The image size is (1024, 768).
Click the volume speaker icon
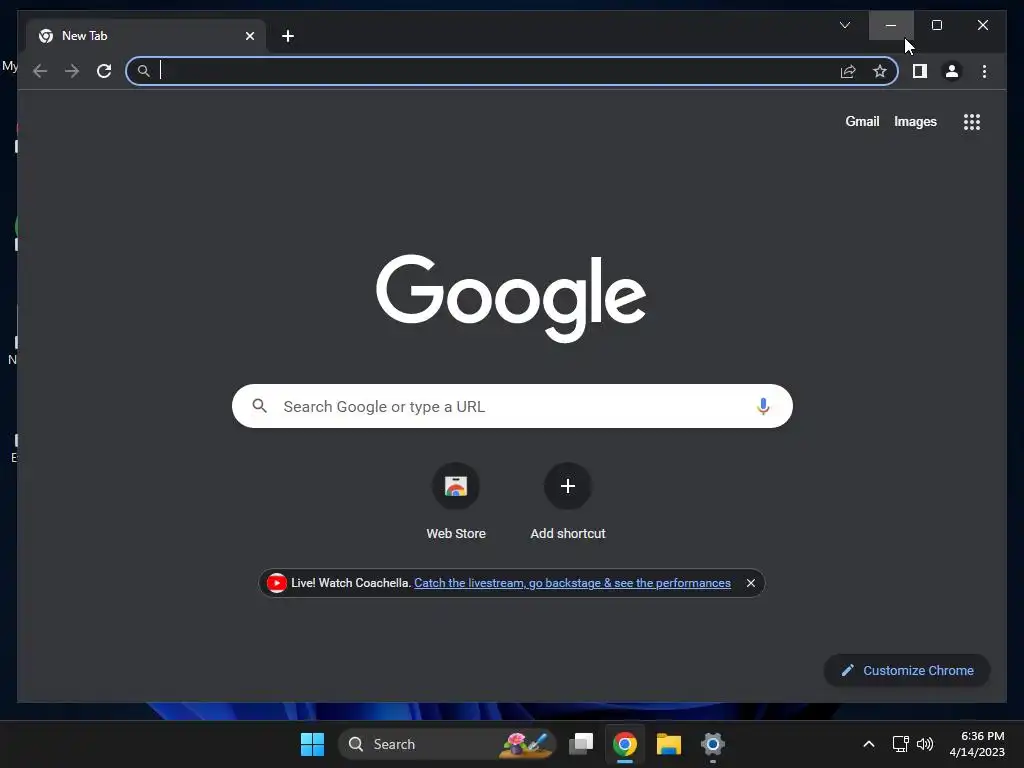click(925, 744)
